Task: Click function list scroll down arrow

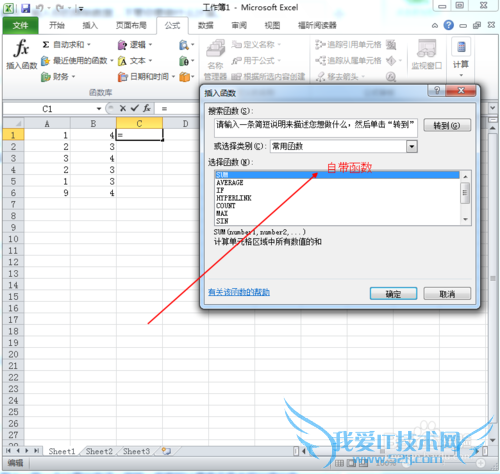Action: pos(465,219)
